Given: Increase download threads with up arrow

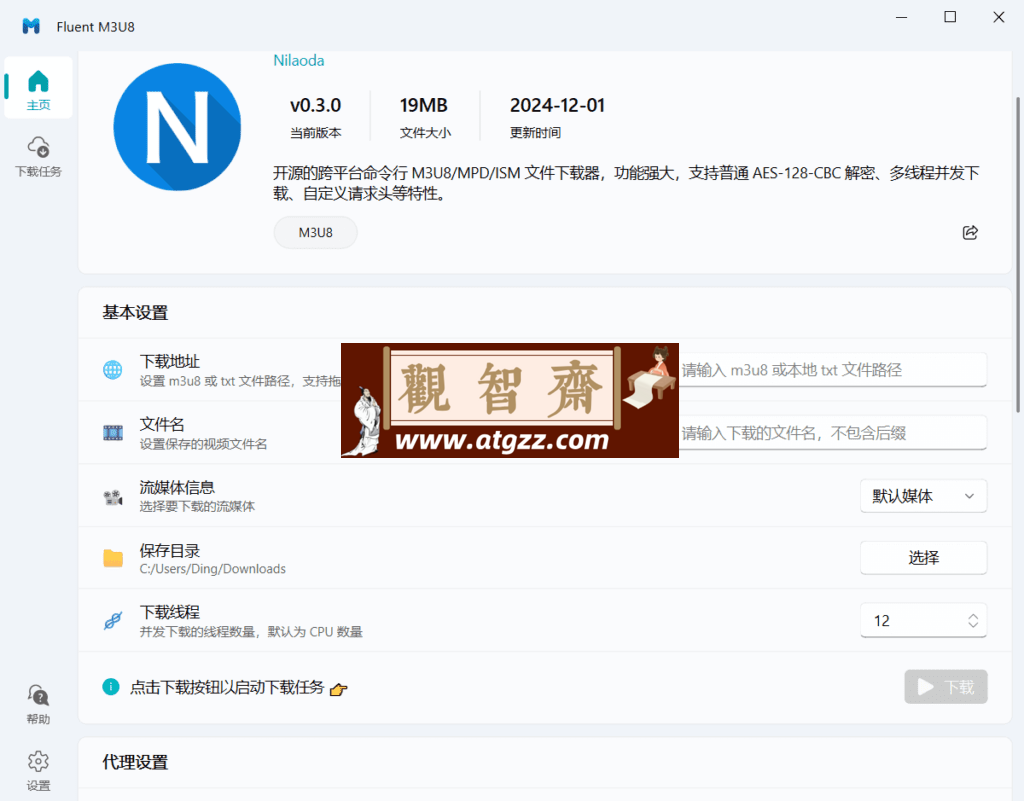Looking at the screenshot, I should [972, 616].
